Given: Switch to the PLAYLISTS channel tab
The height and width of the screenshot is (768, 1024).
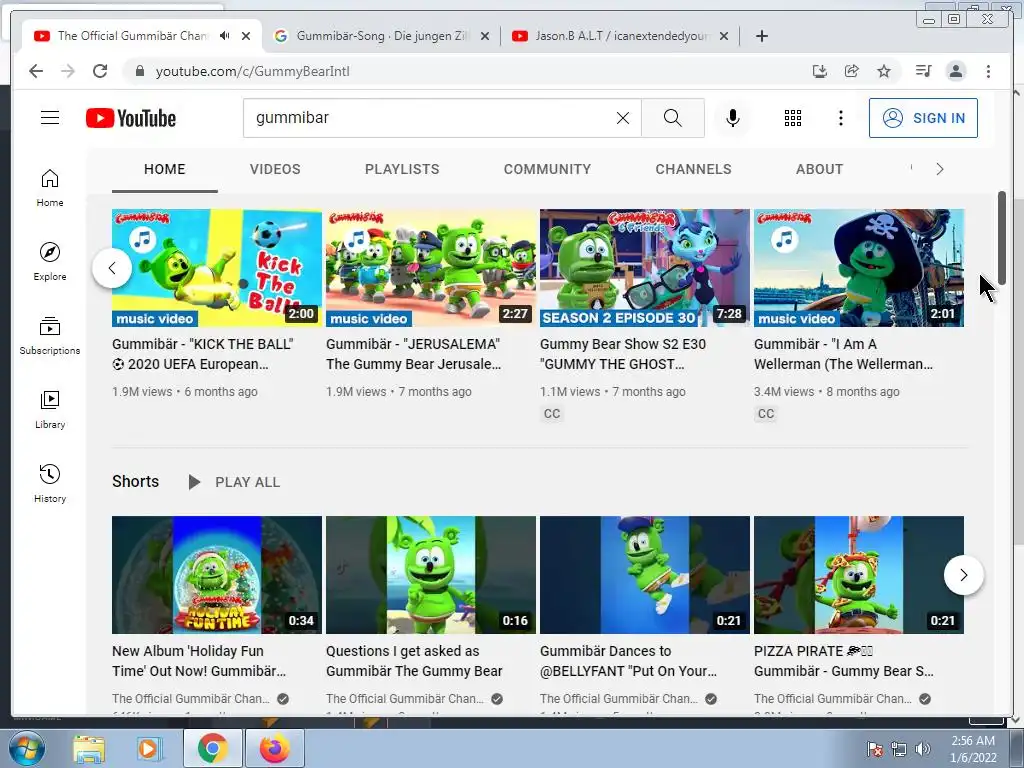Looking at the screenshot, I should [402, 169].
